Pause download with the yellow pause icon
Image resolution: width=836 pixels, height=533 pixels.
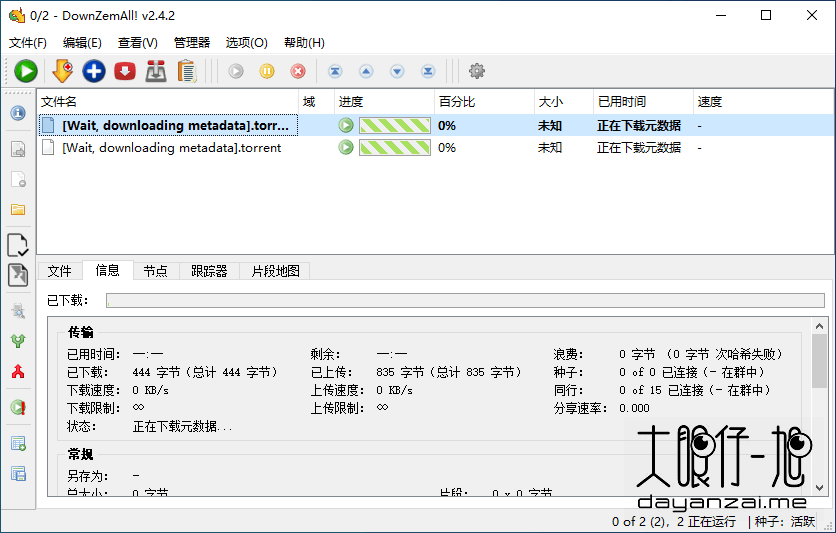[x=267, y=71]
